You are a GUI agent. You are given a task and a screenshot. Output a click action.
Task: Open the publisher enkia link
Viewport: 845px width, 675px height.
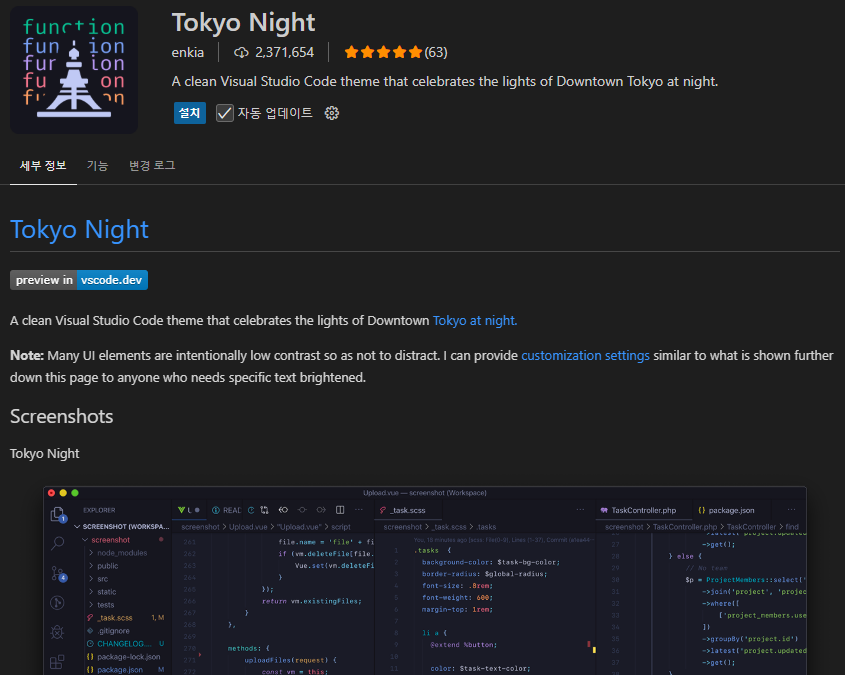coord(188,52)
